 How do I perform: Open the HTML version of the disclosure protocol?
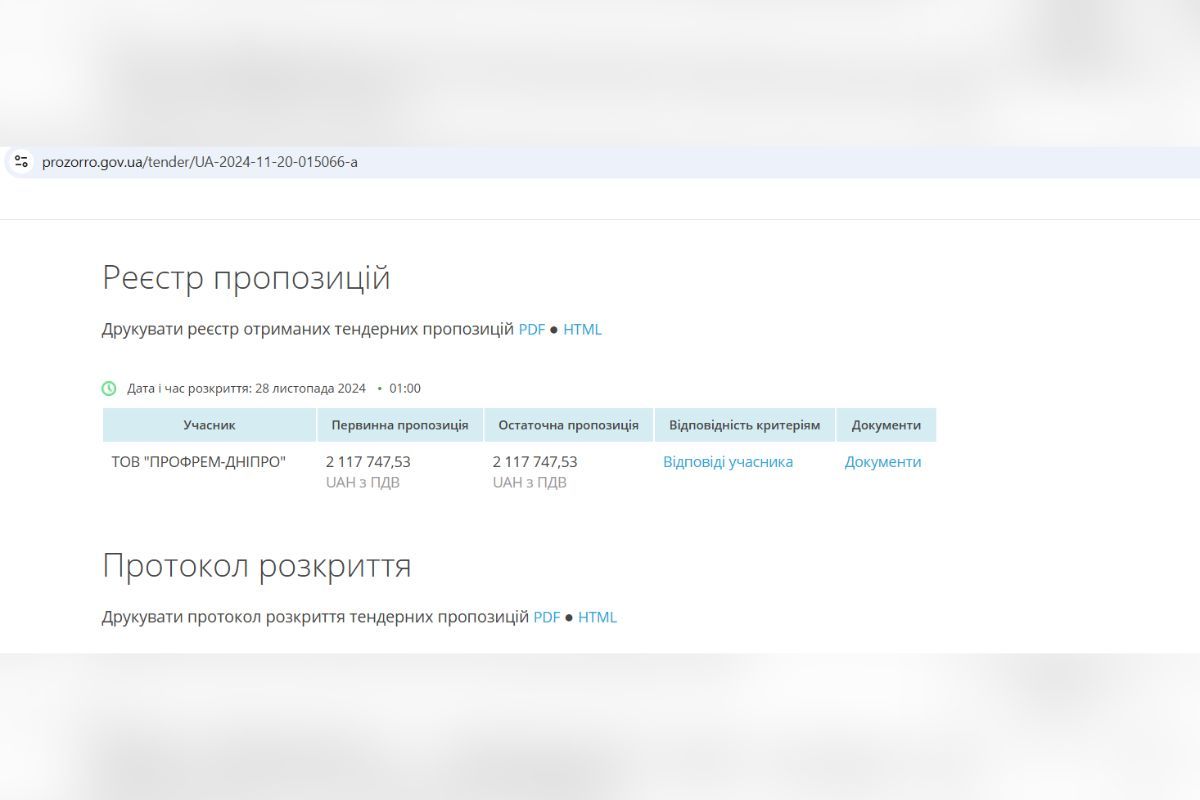pyautogui.click(x=598, y=617)
